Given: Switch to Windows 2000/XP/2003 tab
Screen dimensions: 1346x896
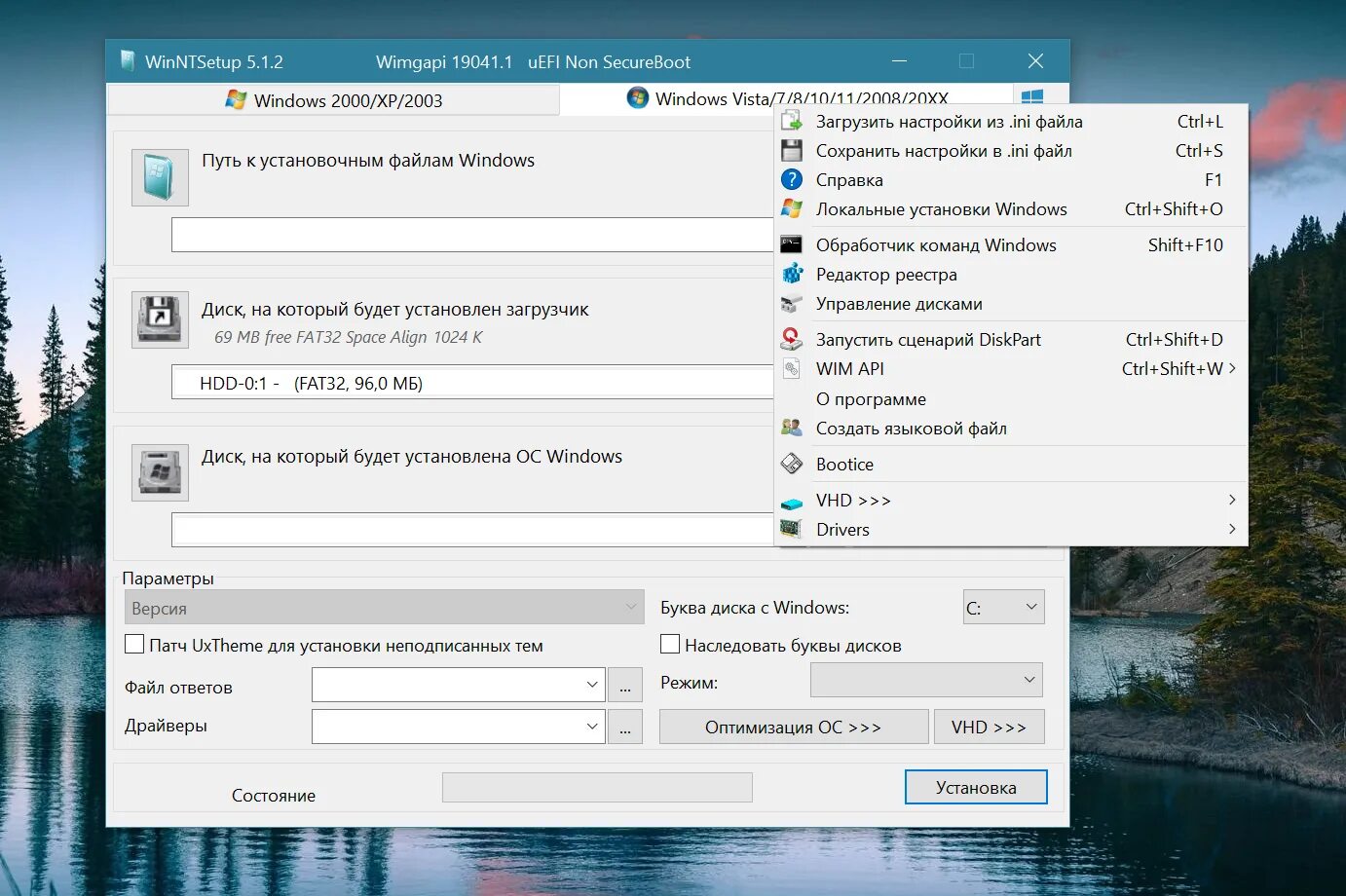Looking at the screenshot, I should [333, 100].
